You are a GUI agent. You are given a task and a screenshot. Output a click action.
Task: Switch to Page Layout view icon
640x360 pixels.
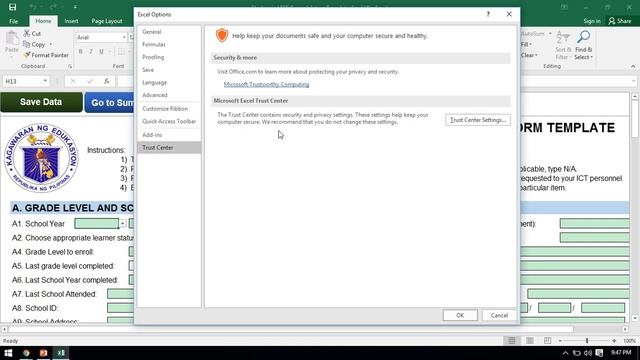pos(530,340)
